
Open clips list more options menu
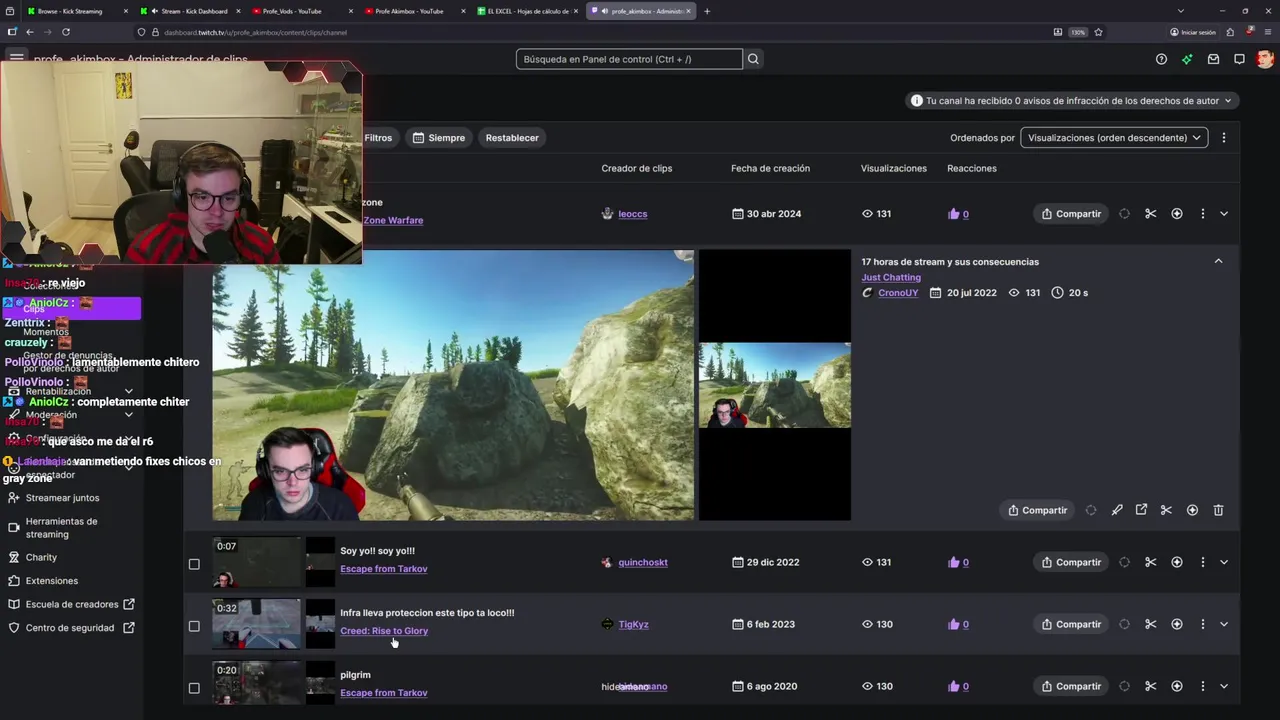click(x=1223, y=137)
